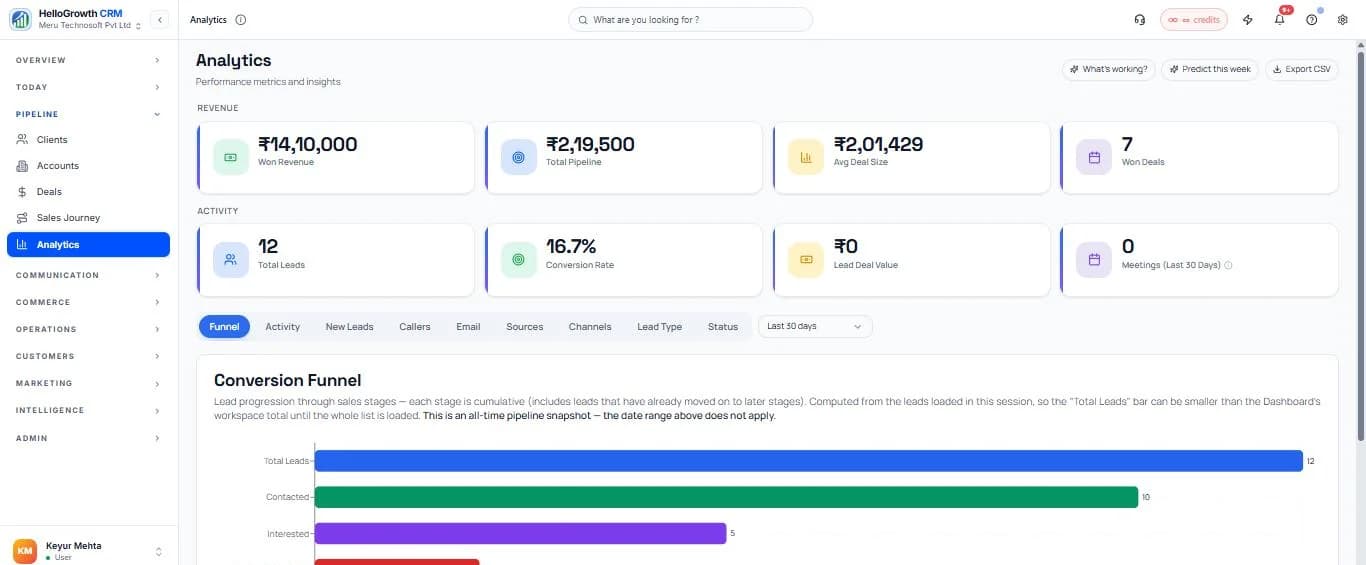Click the Meetings calendar icon

click(x=1094, y=260)
